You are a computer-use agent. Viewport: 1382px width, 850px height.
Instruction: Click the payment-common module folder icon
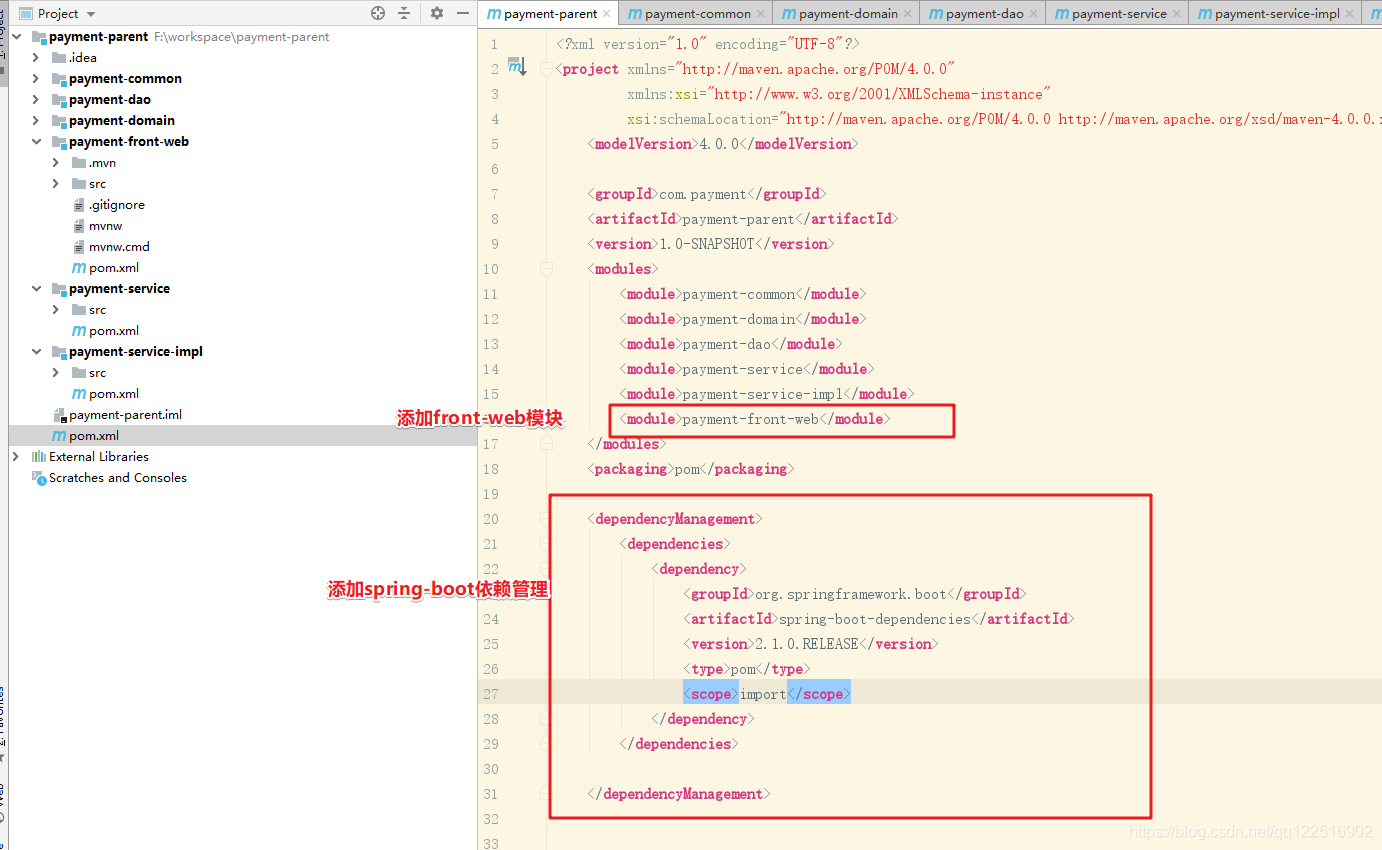(59, 79)
